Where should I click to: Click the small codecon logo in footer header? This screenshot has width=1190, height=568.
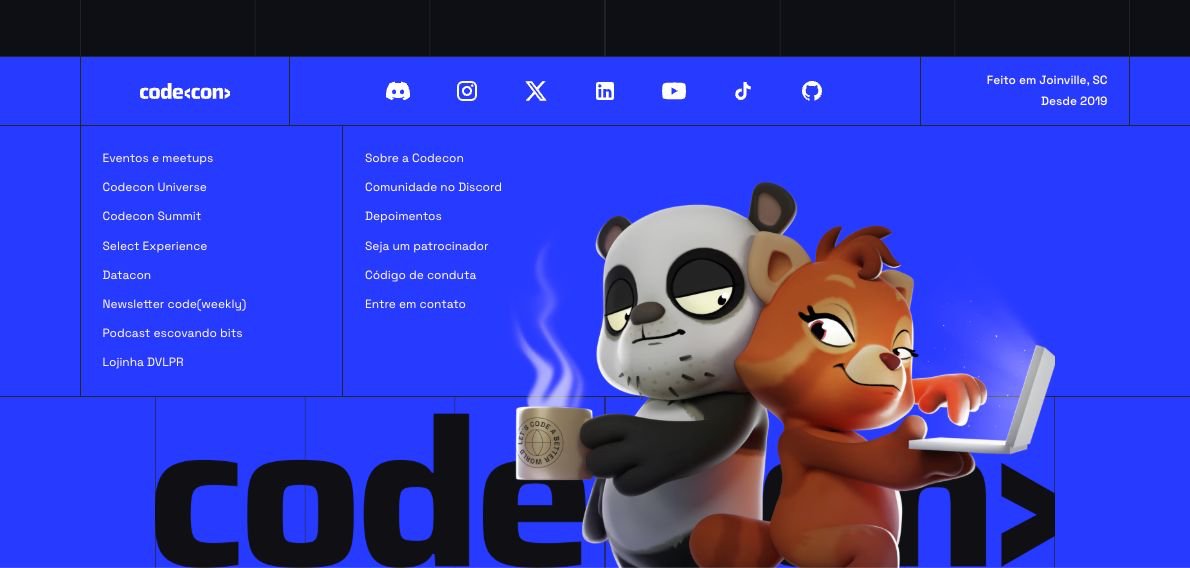click(185, 92)
